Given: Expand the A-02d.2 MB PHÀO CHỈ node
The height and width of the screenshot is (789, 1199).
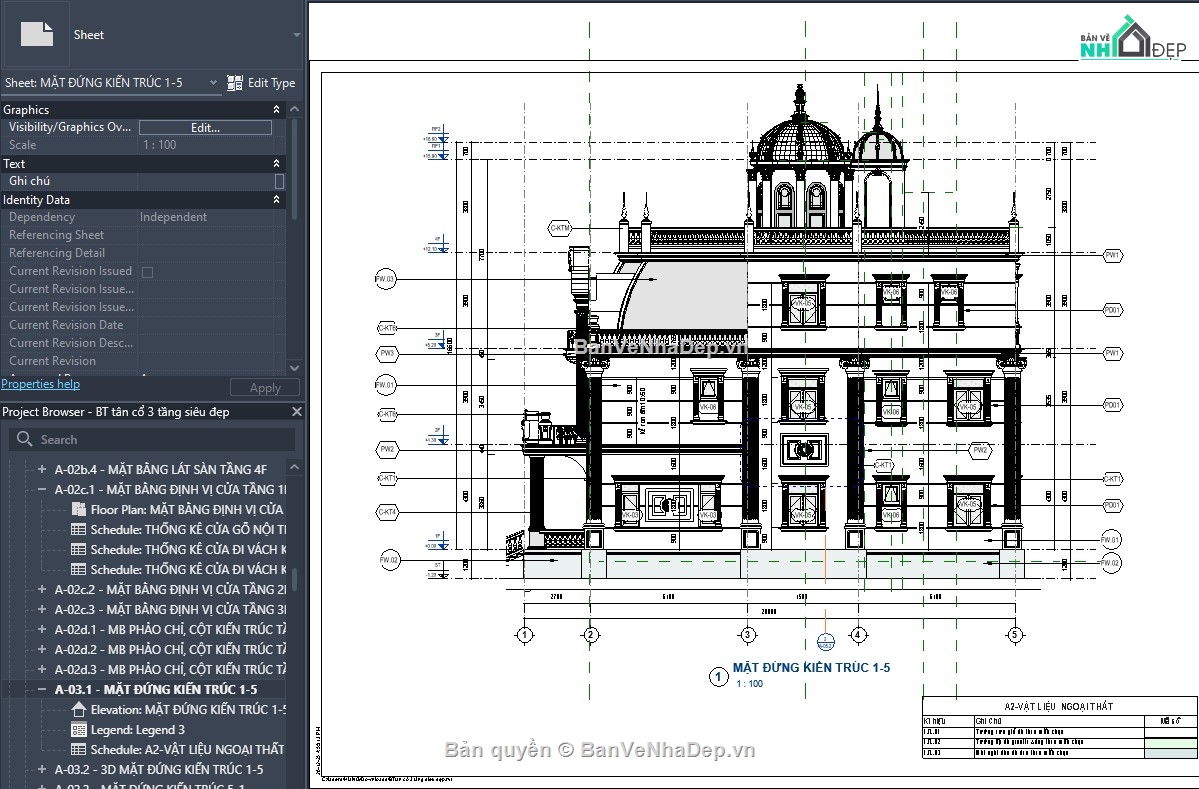Looking at the screenshot, I should click(x=41, y=649).
